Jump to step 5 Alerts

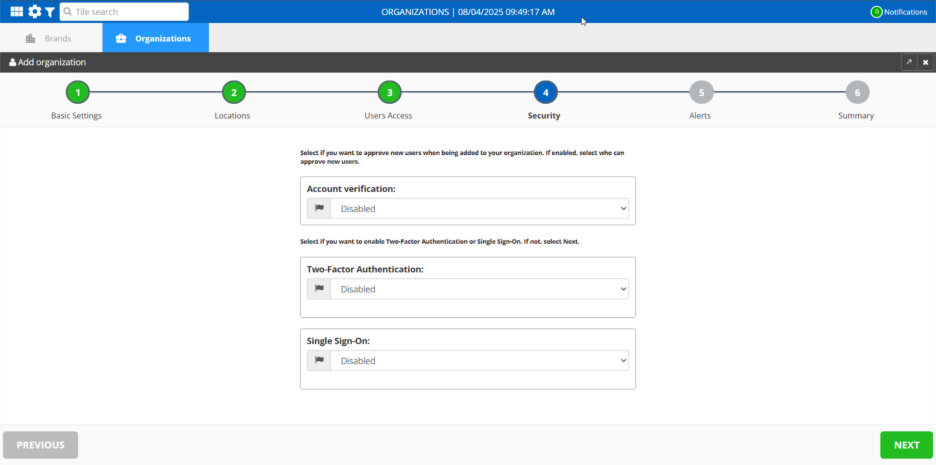(x=701, y=93)
